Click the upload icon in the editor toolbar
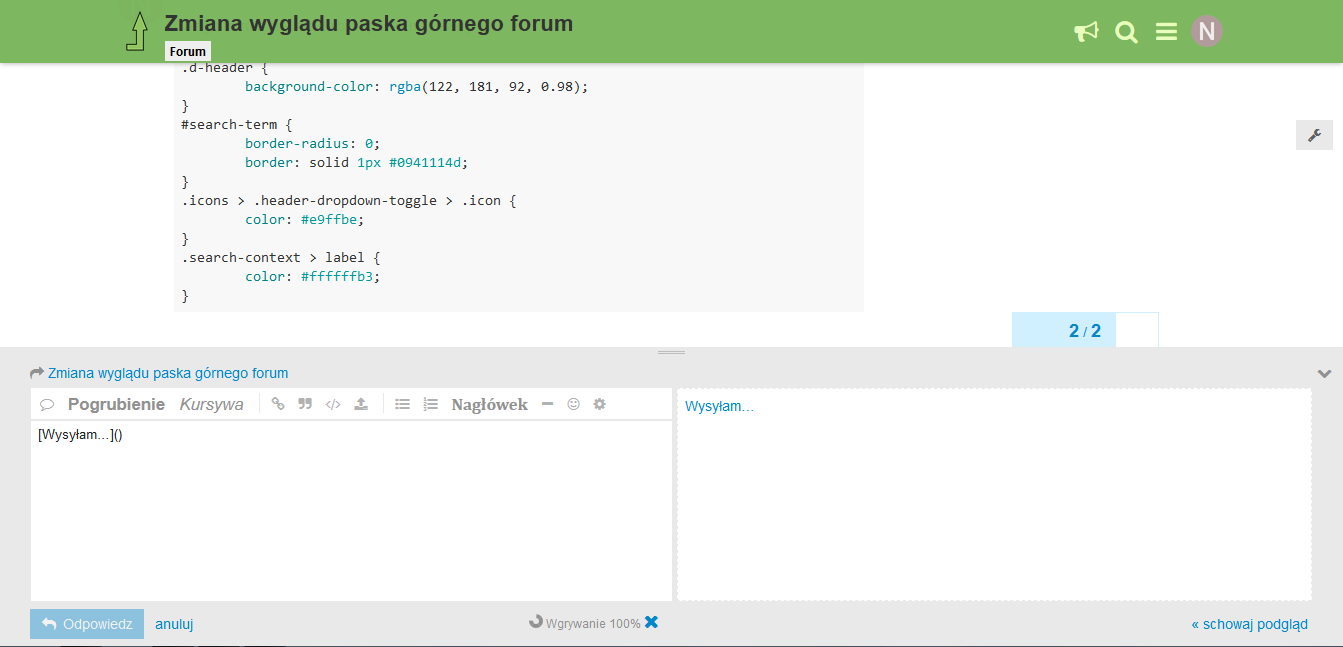The height and width of the screenshot is (647, 1343). click(x=361, y=404)
